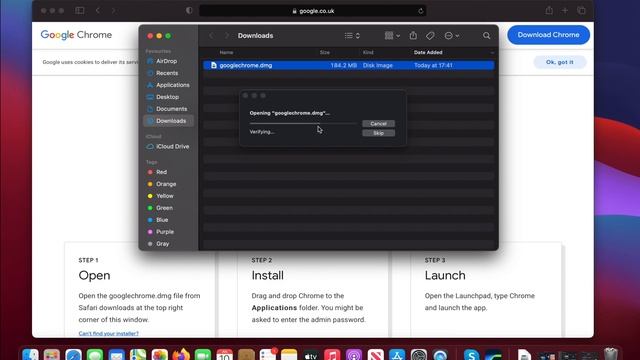Screen dimensions: 640x360
Task: Click the verification progress bar
Action: point(303,123)
